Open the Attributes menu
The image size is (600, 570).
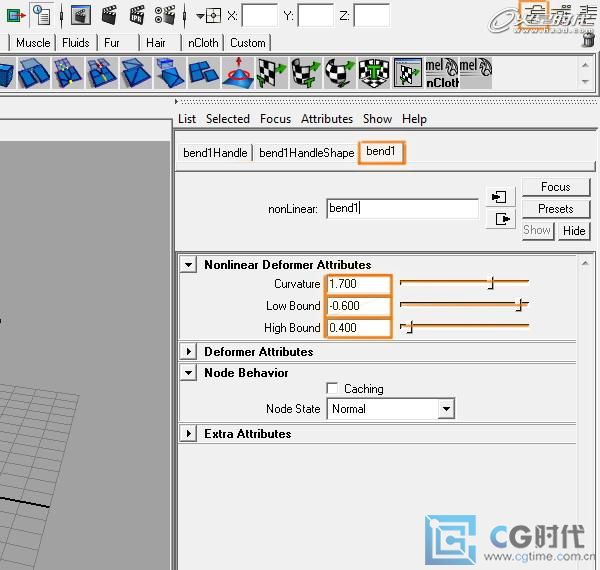click(327, 119)
